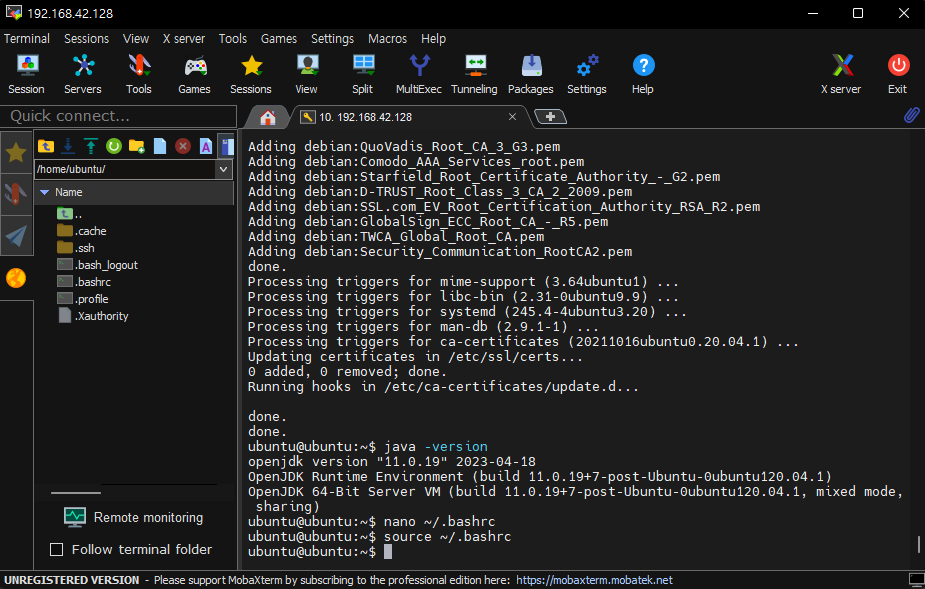Open the Sftp orange globe sidebar tab

pyautogui.click(x=16, y=277)
